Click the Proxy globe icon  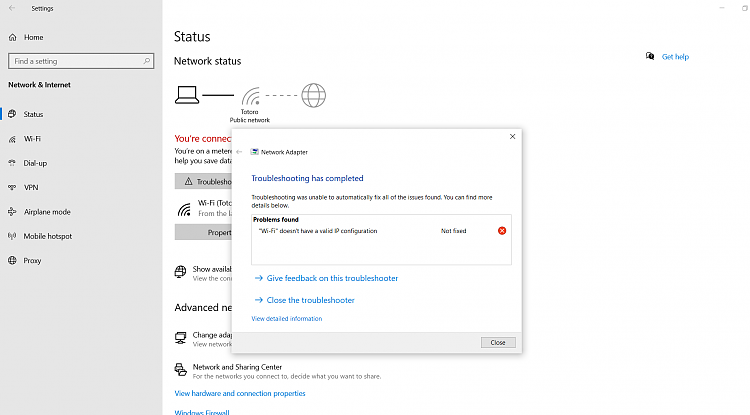coord(12,261)
